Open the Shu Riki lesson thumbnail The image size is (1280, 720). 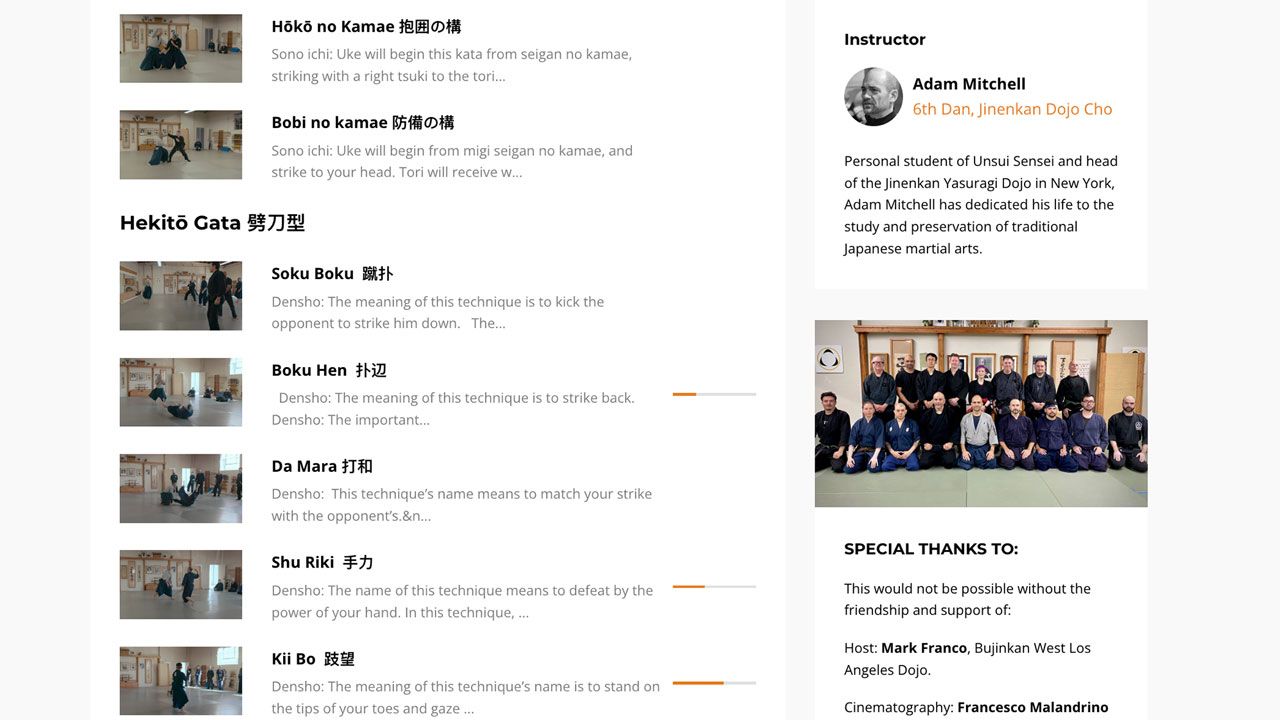(181, 585)
